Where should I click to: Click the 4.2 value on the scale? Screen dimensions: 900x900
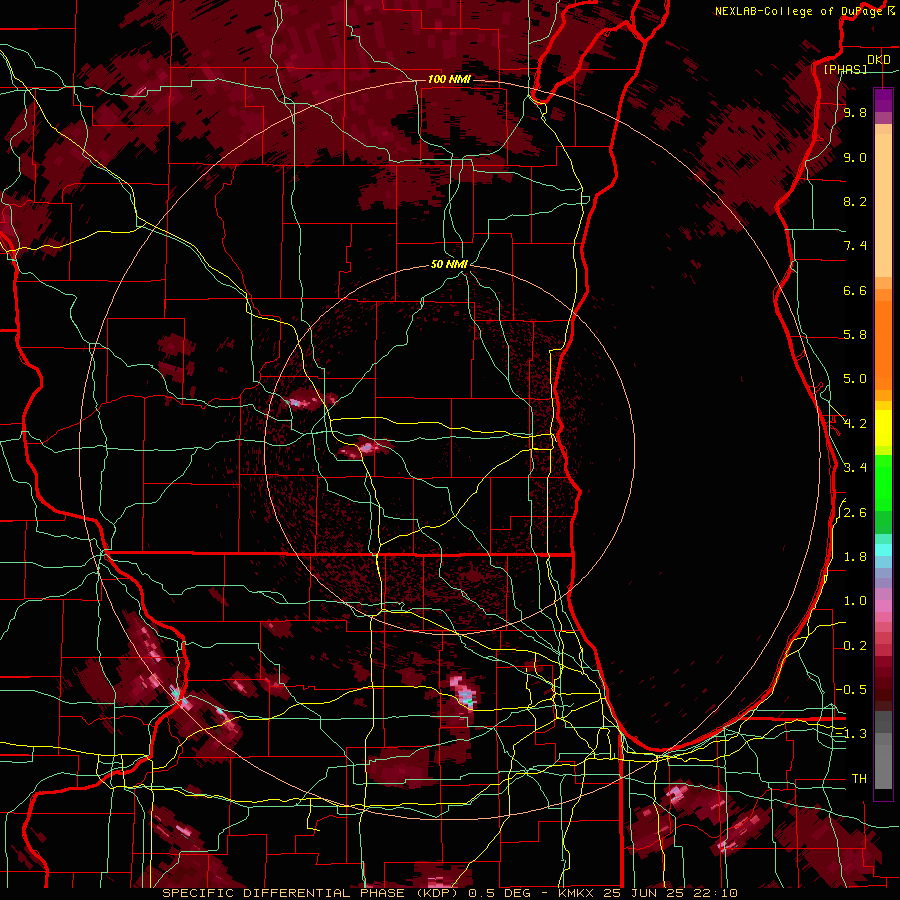tap(855, 424)
